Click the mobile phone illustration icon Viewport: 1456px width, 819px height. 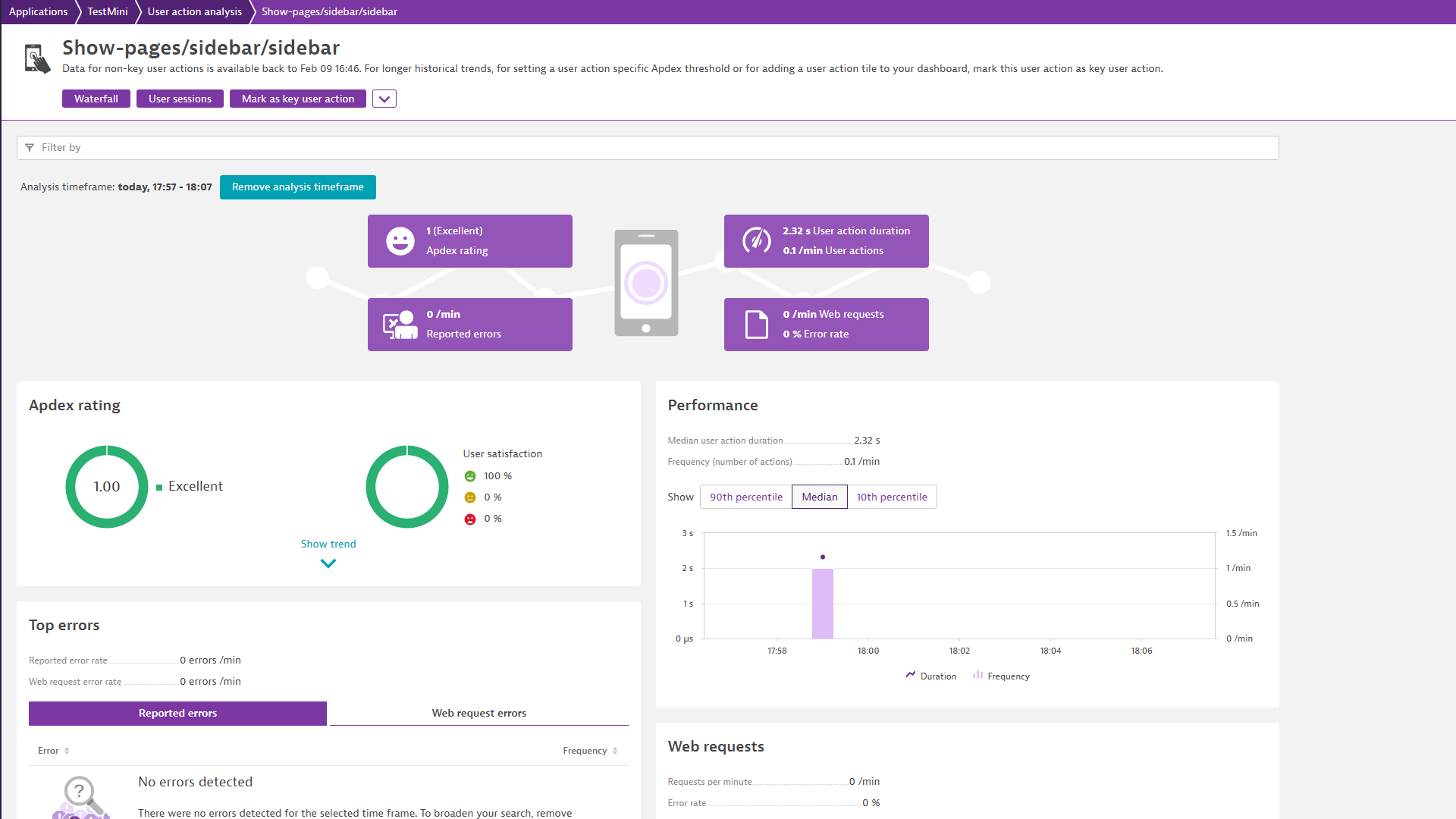click(646, 283)
